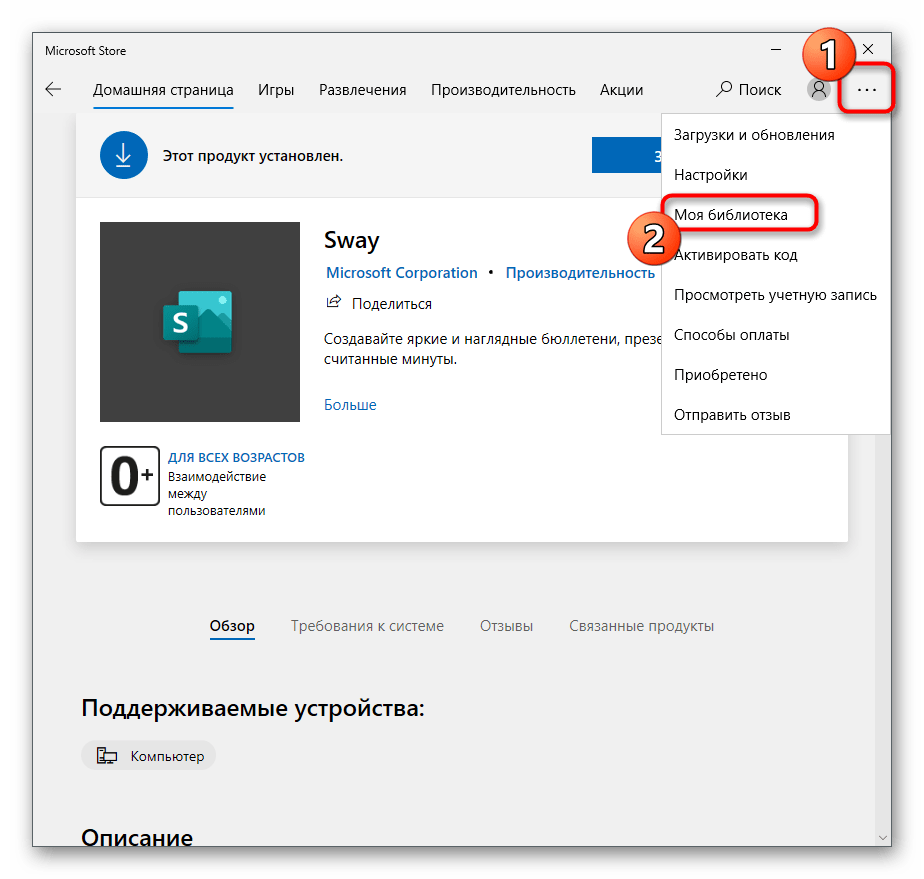924x879 pixels.
Task: Click the blue download status icon
Action: coord(124,155)
